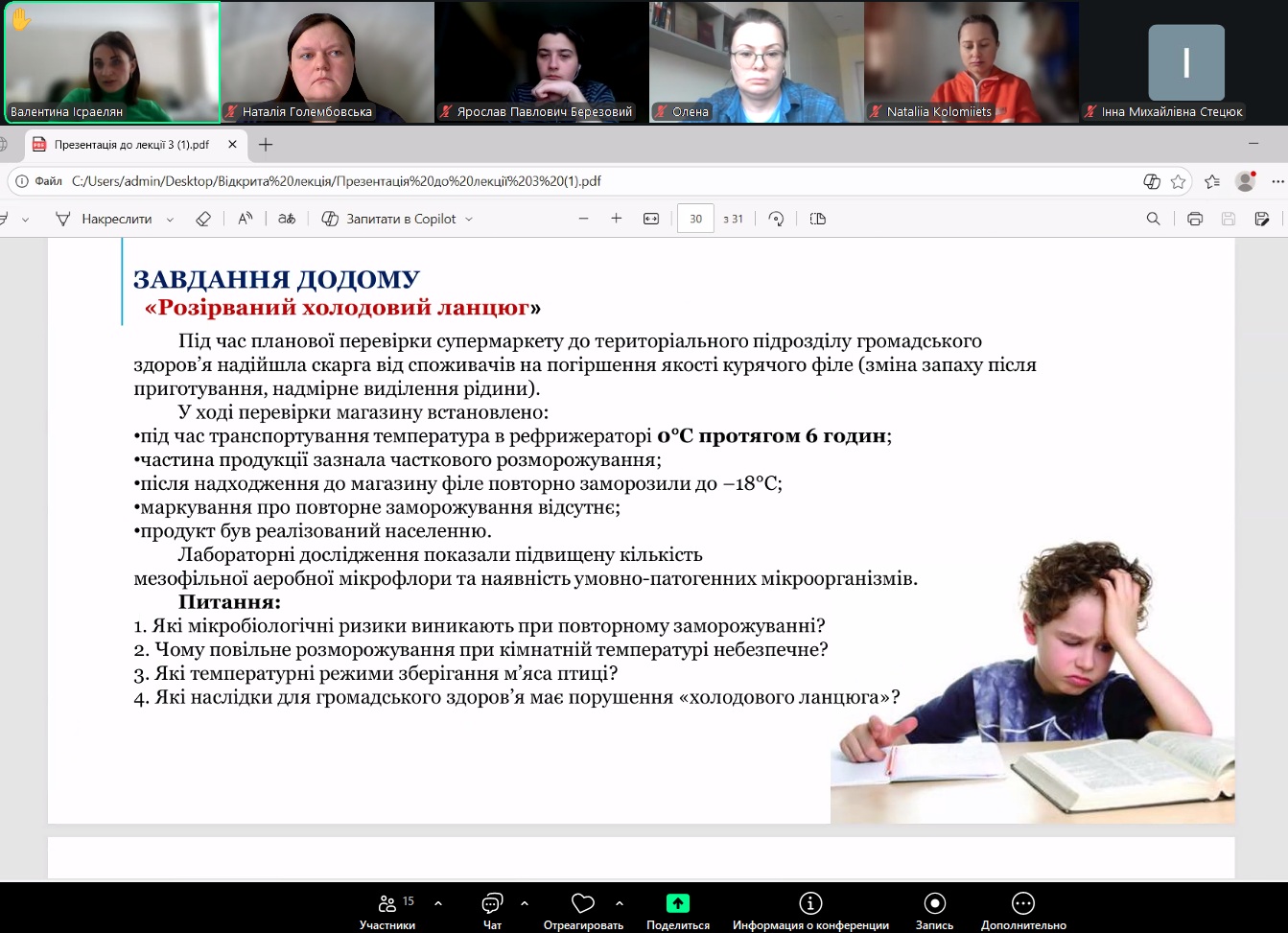Click Запитати в Copilot
The image size is (1288, 933).
[x=389, y=219]
